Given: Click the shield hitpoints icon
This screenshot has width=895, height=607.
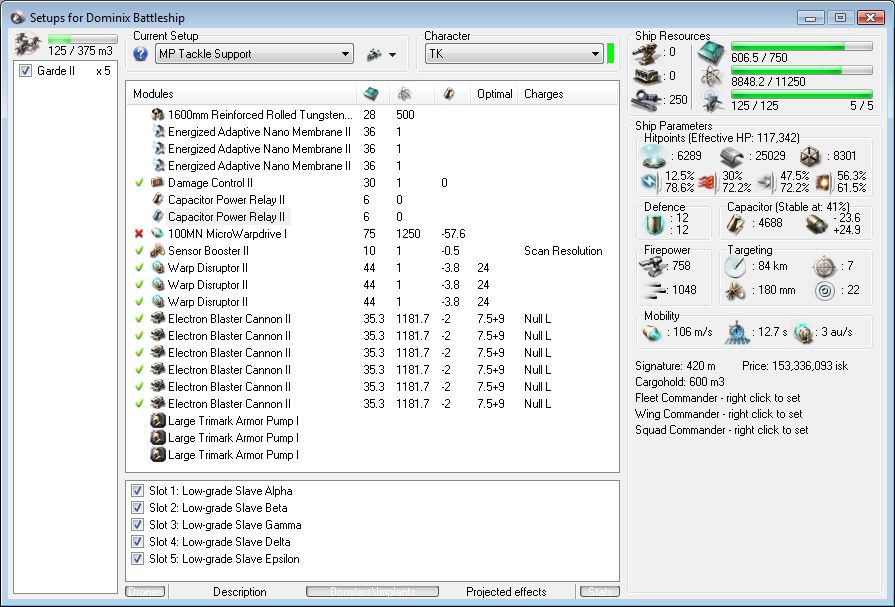Looking at the screenshot, I should (x=652, y=155).
